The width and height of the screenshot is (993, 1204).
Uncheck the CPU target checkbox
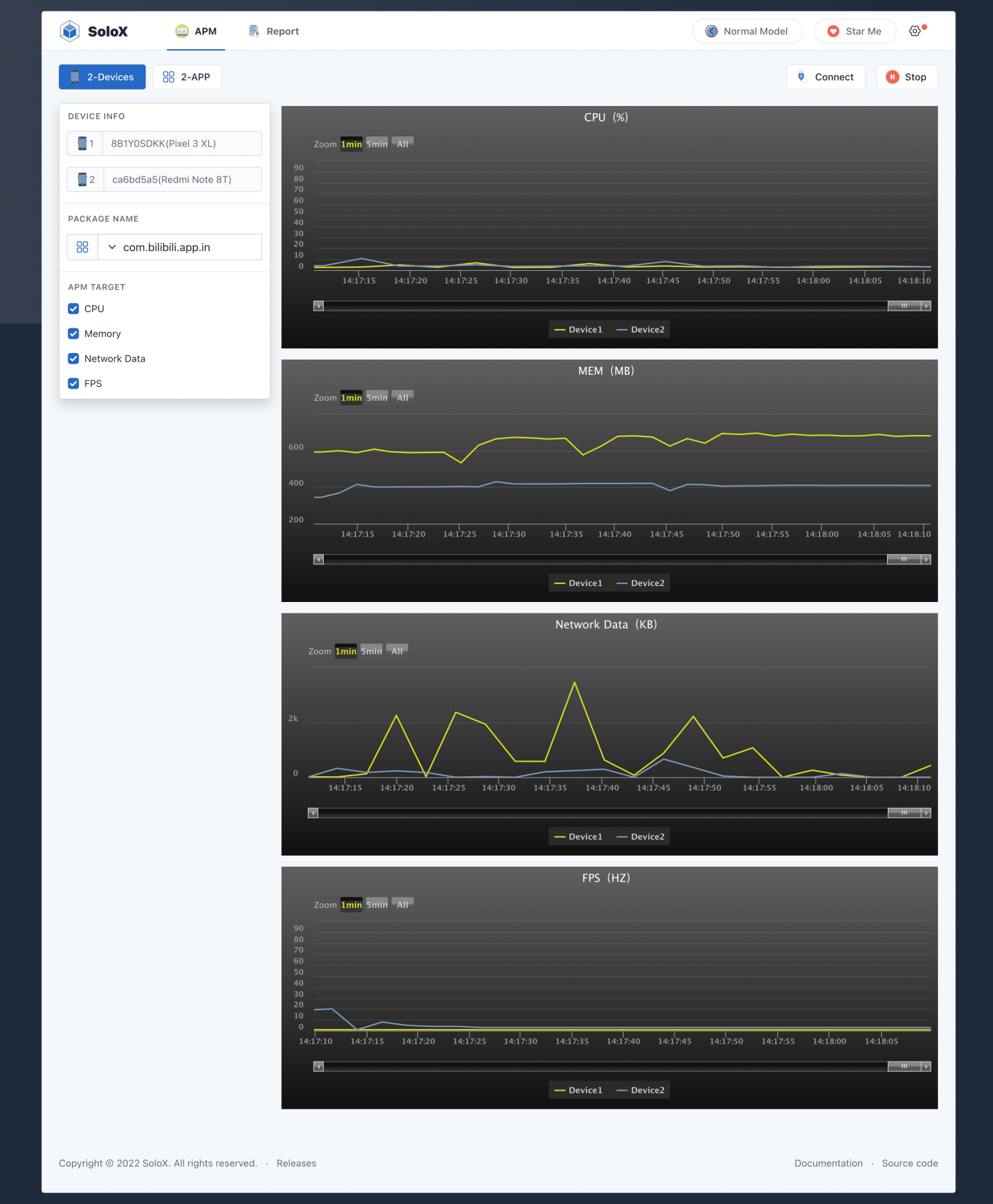(x=73, y=309)
